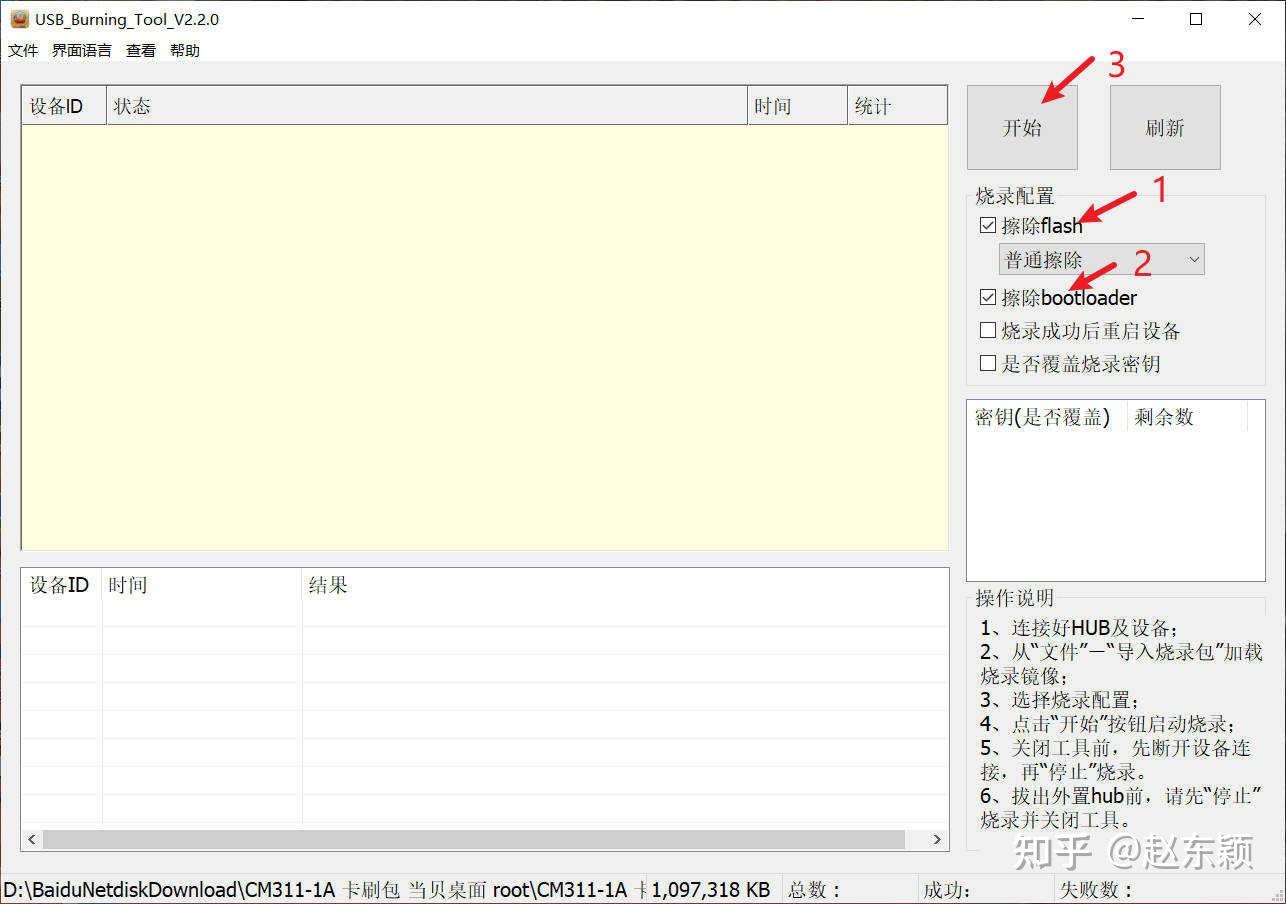Open the 界面语言 menu

tap(82, 50)
